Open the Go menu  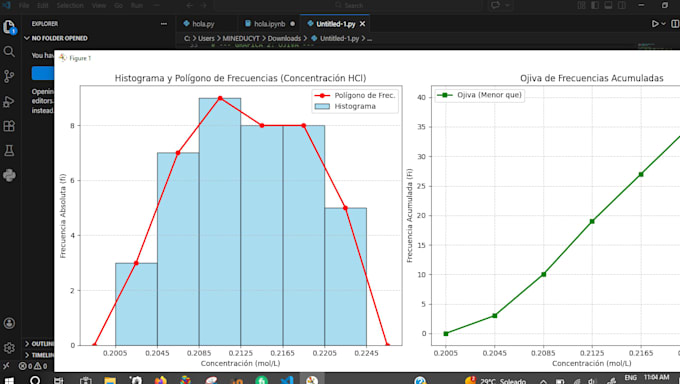click(118, 5)
